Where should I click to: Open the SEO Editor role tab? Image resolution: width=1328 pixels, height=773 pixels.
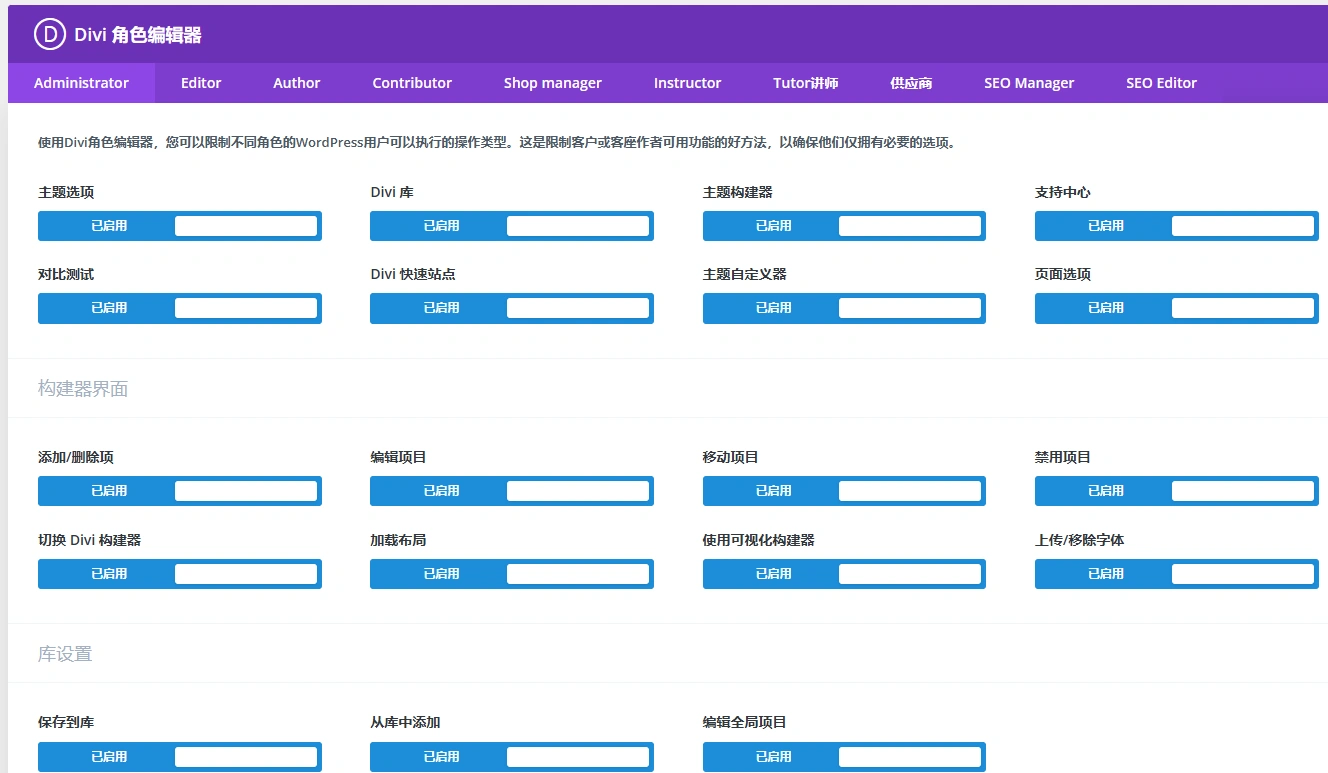pyautogui.click(x=1160, y=83)
